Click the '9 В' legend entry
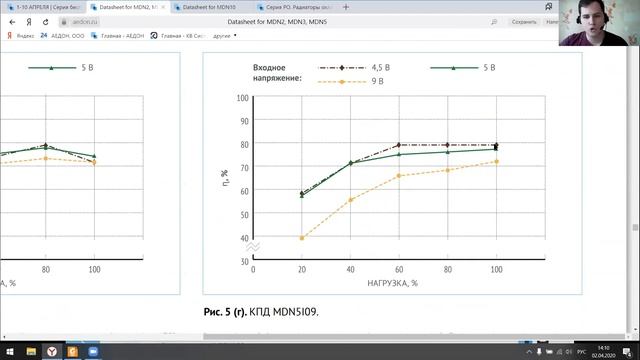 pos(351,82)
